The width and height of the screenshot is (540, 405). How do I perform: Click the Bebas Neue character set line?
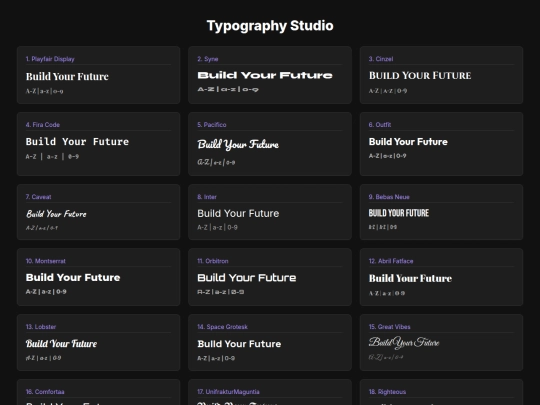(383, 227)
